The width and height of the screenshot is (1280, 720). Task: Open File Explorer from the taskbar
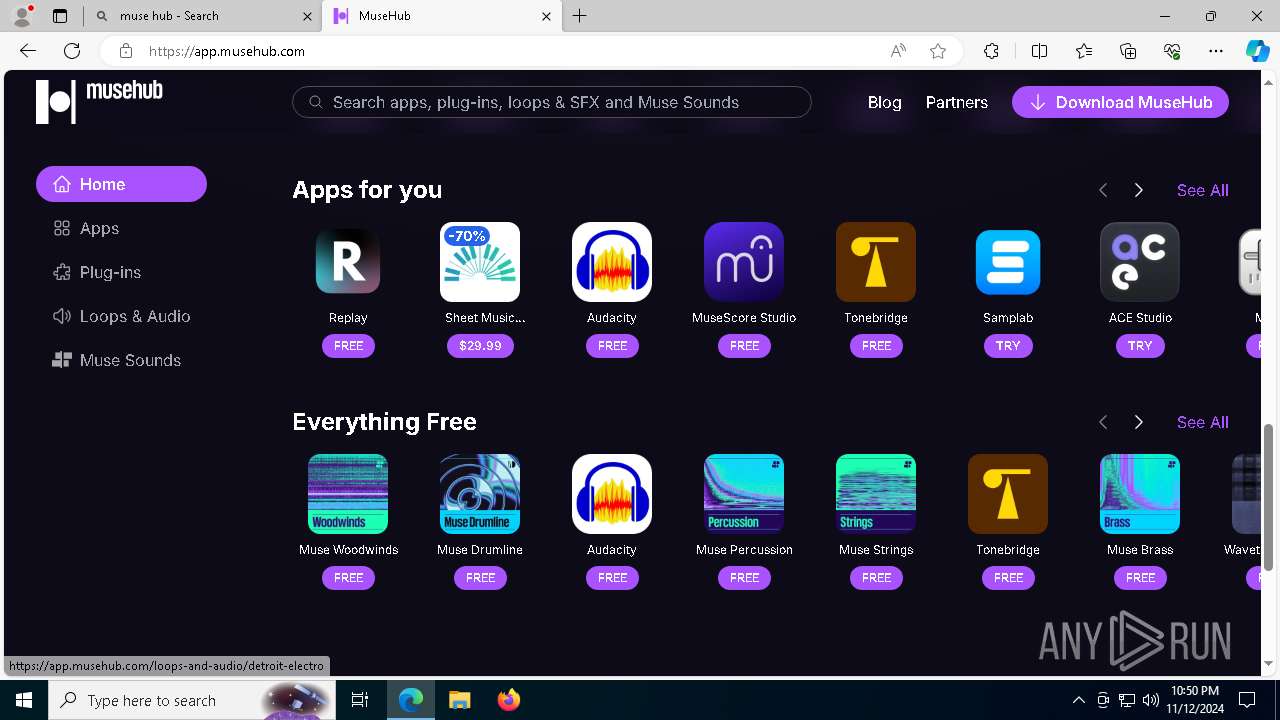pos(460,700)
